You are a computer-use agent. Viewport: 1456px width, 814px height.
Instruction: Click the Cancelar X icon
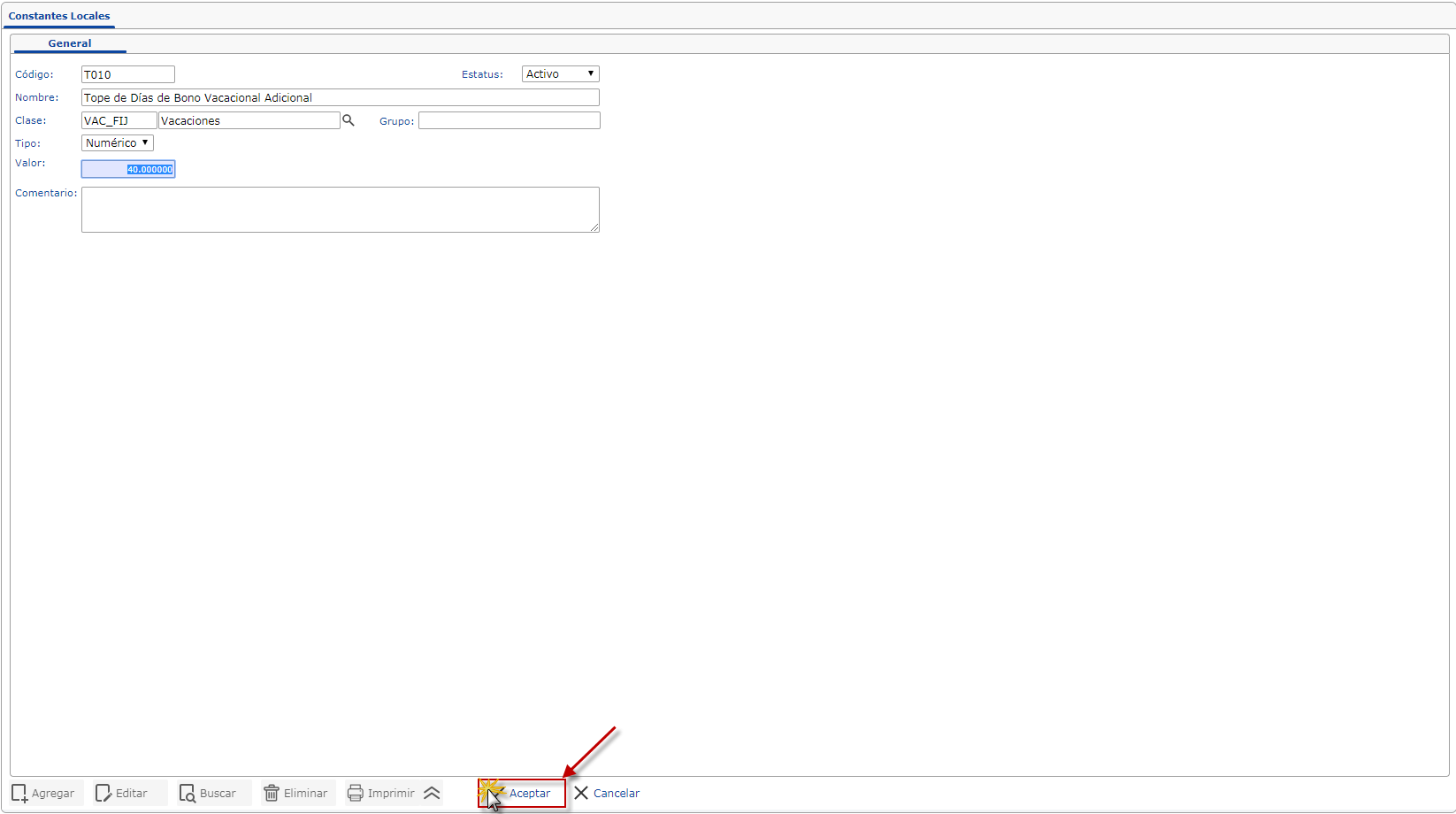pyautogui.click(x=581, y=794)
